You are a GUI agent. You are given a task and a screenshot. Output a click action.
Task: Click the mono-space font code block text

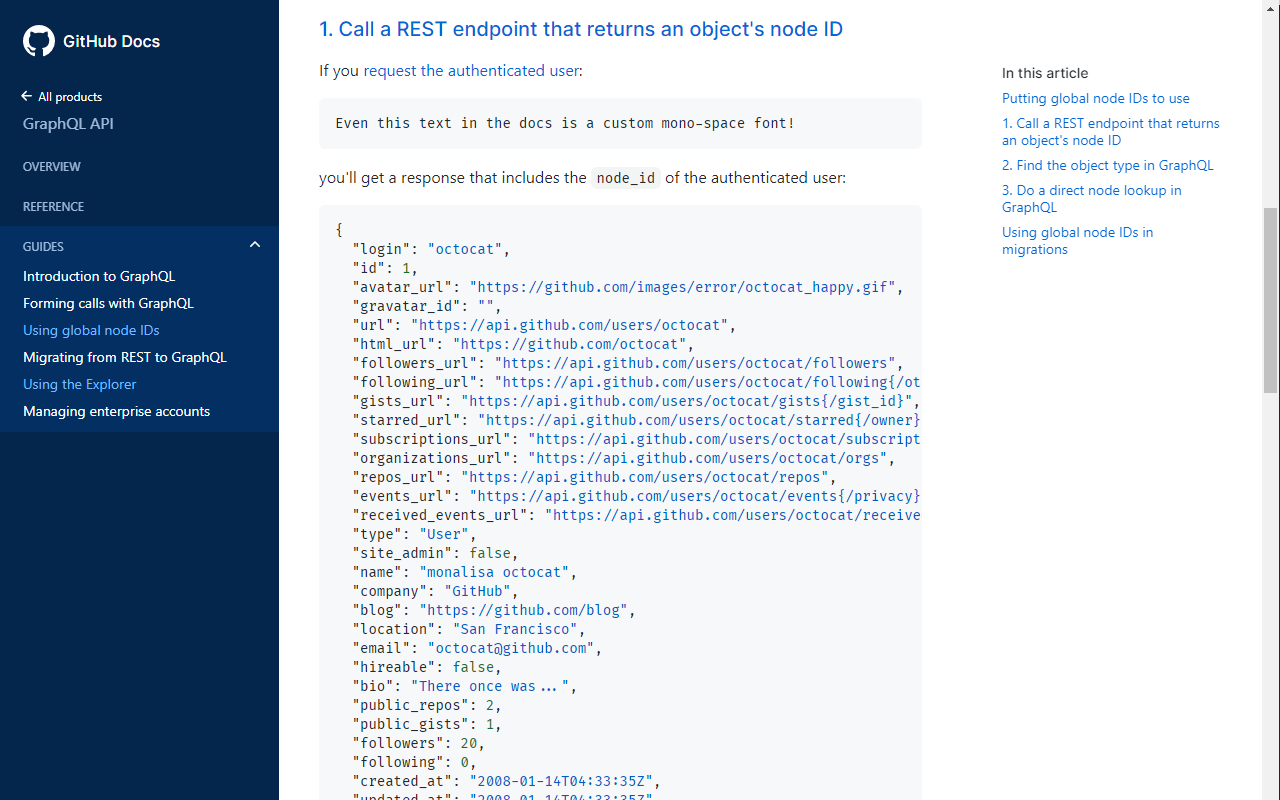[565, 123]
